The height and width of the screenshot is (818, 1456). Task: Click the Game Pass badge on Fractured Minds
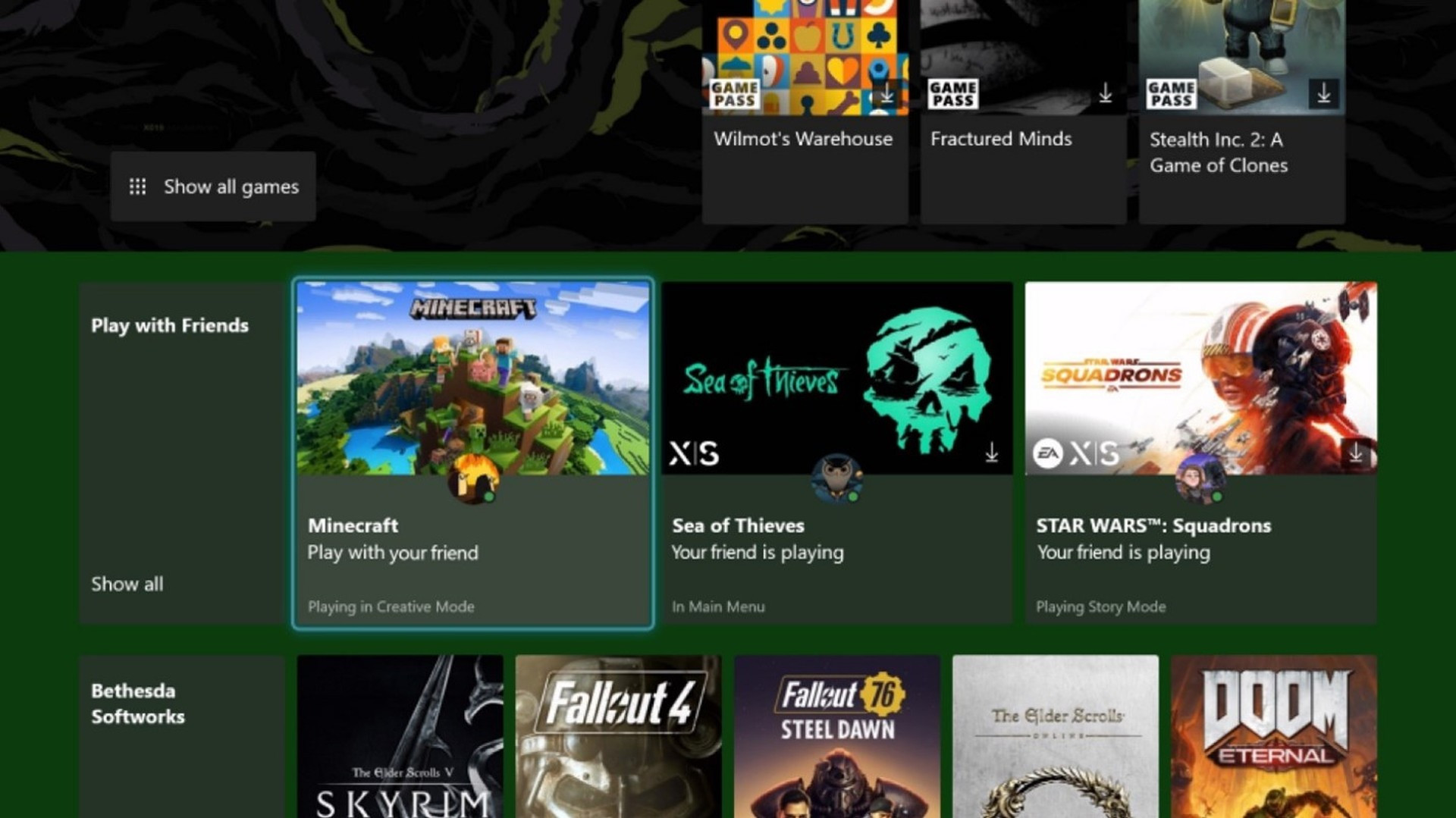952,92
